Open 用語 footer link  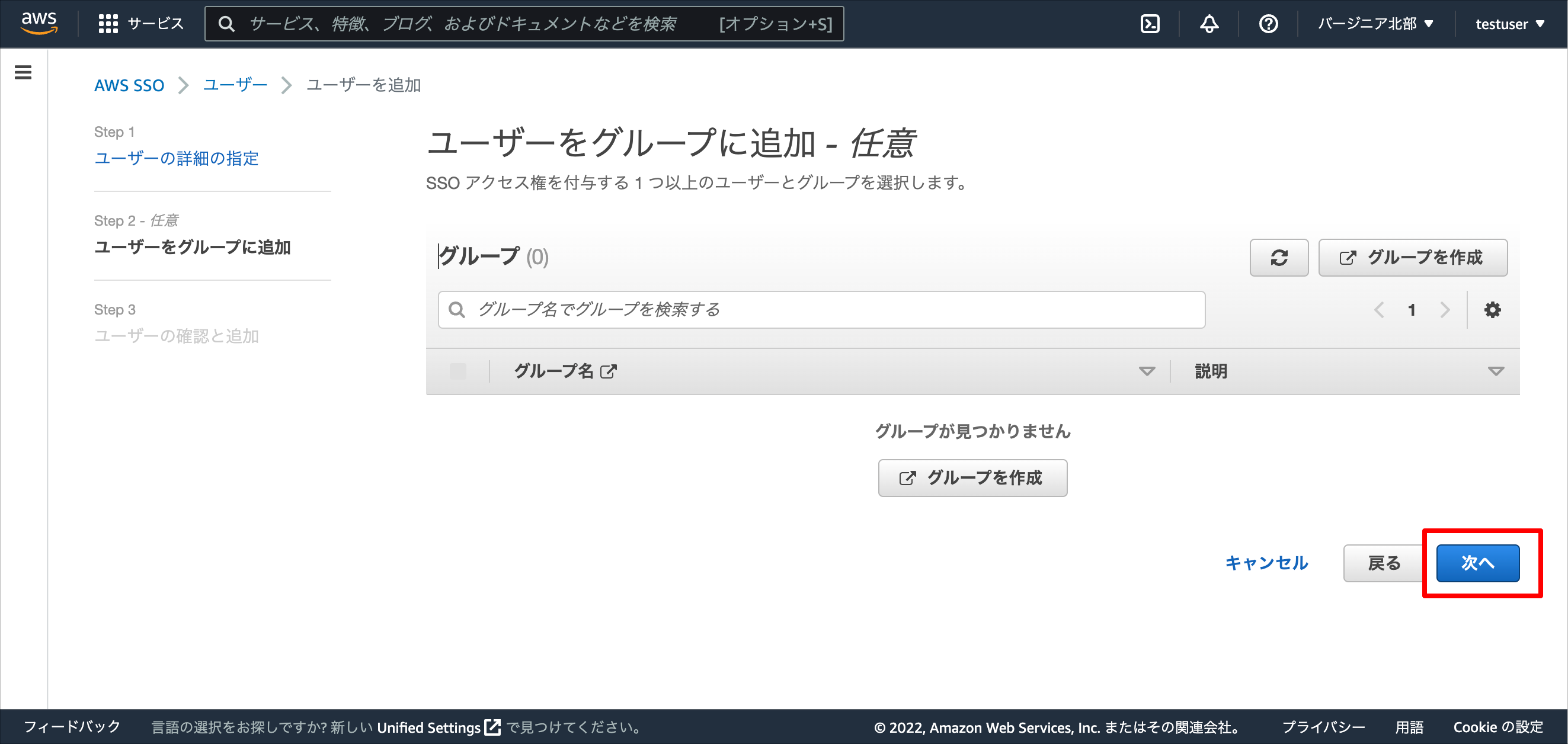tap(1409, 727)
